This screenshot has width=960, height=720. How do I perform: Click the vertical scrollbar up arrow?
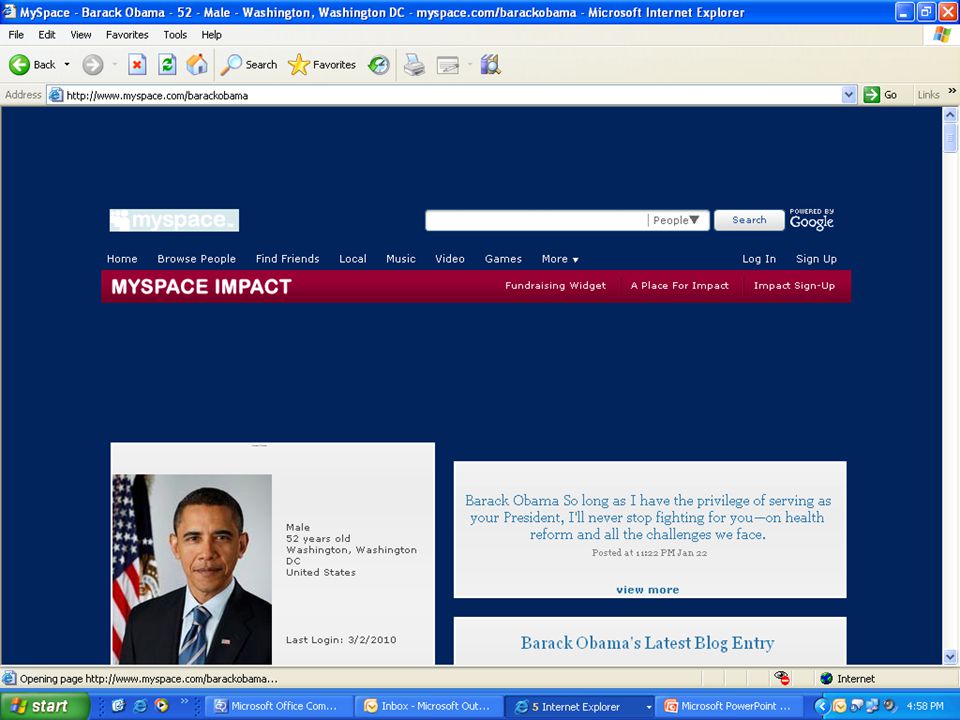click(x=950, y=114)
